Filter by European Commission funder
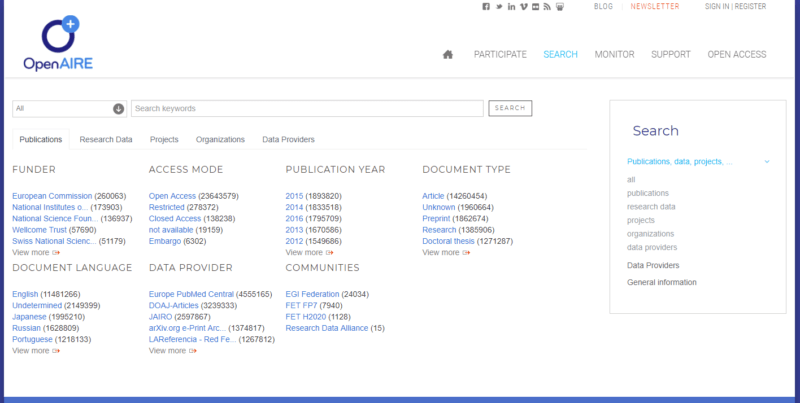The width and height of the screenshot is (800, 403). [x=52, y=196]
